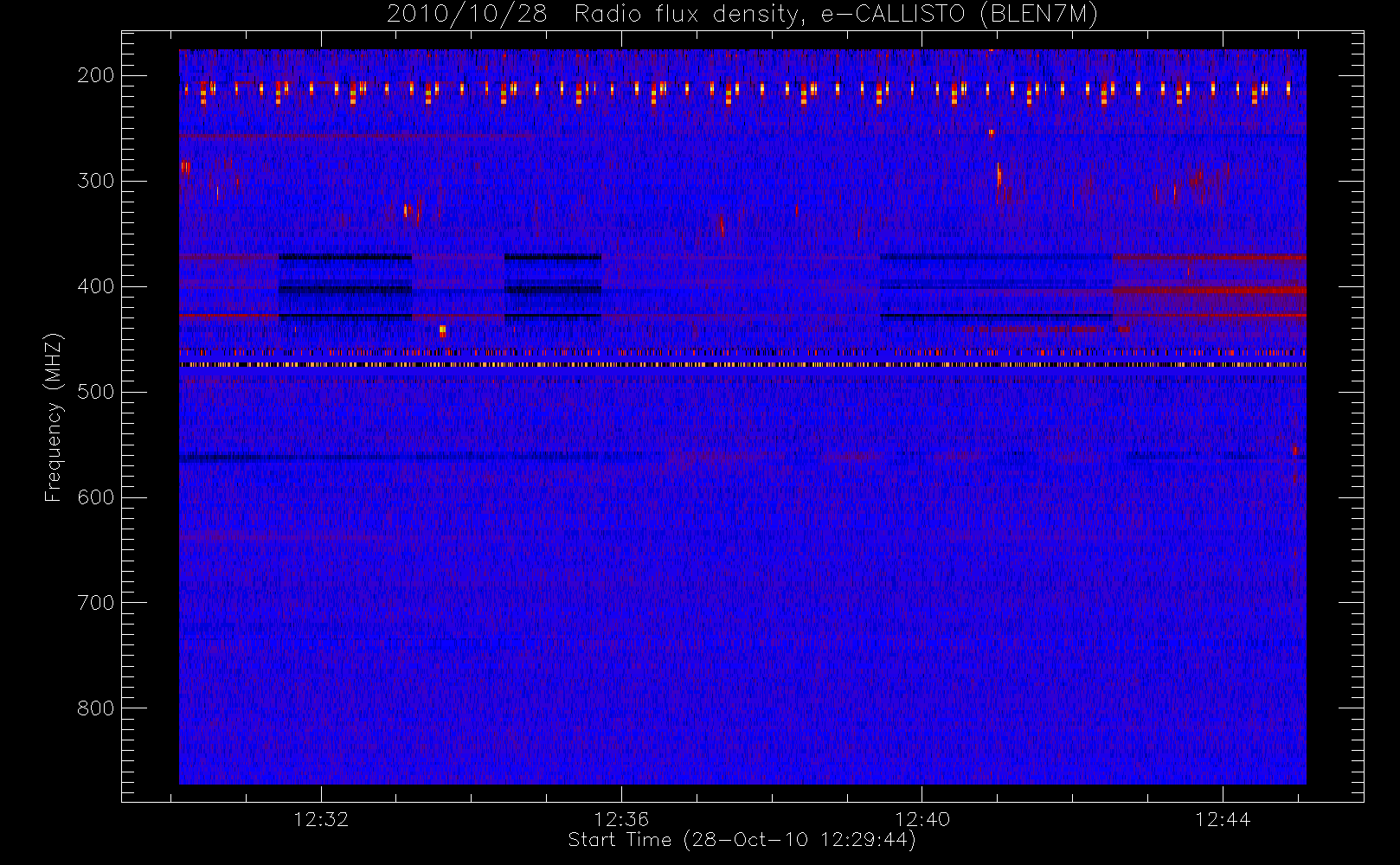The height and width of the screenshot is (865, 1400).
Task: Click the 12:40 time tick label
Action: [x=922, y=819]
